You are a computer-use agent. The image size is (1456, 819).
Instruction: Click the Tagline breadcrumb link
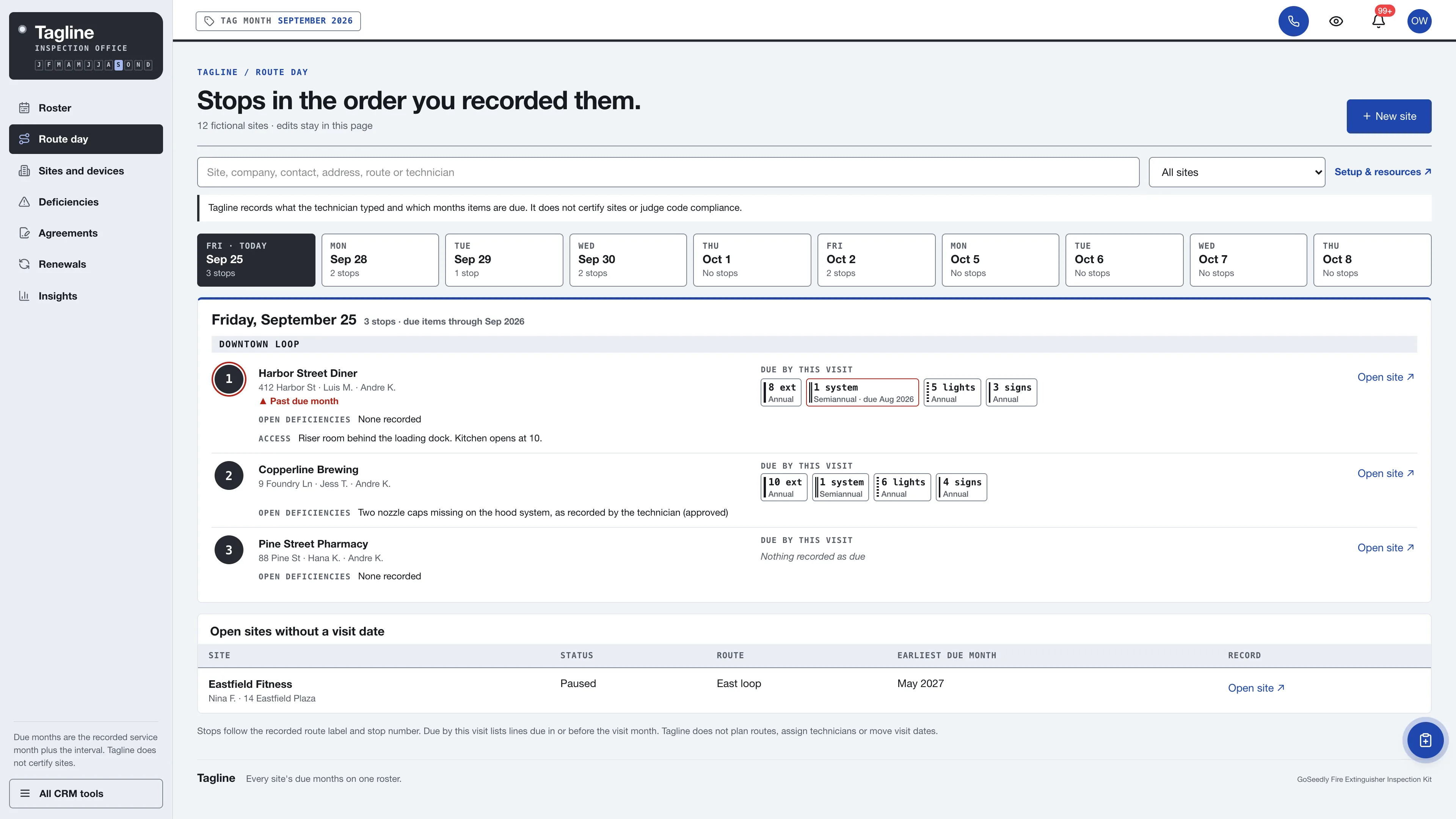[x=217, y=72]
